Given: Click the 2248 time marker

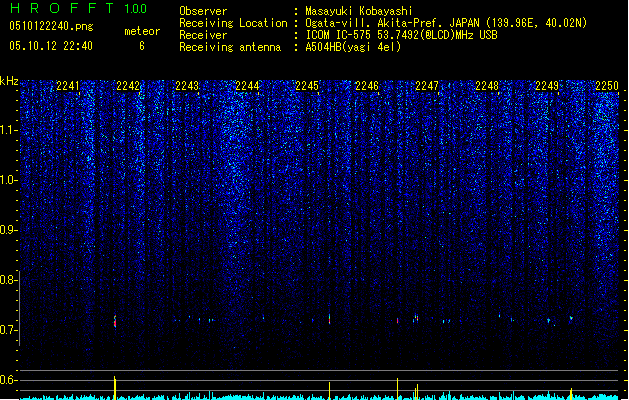Looking at the screenshot, I should tap(487, 86).
